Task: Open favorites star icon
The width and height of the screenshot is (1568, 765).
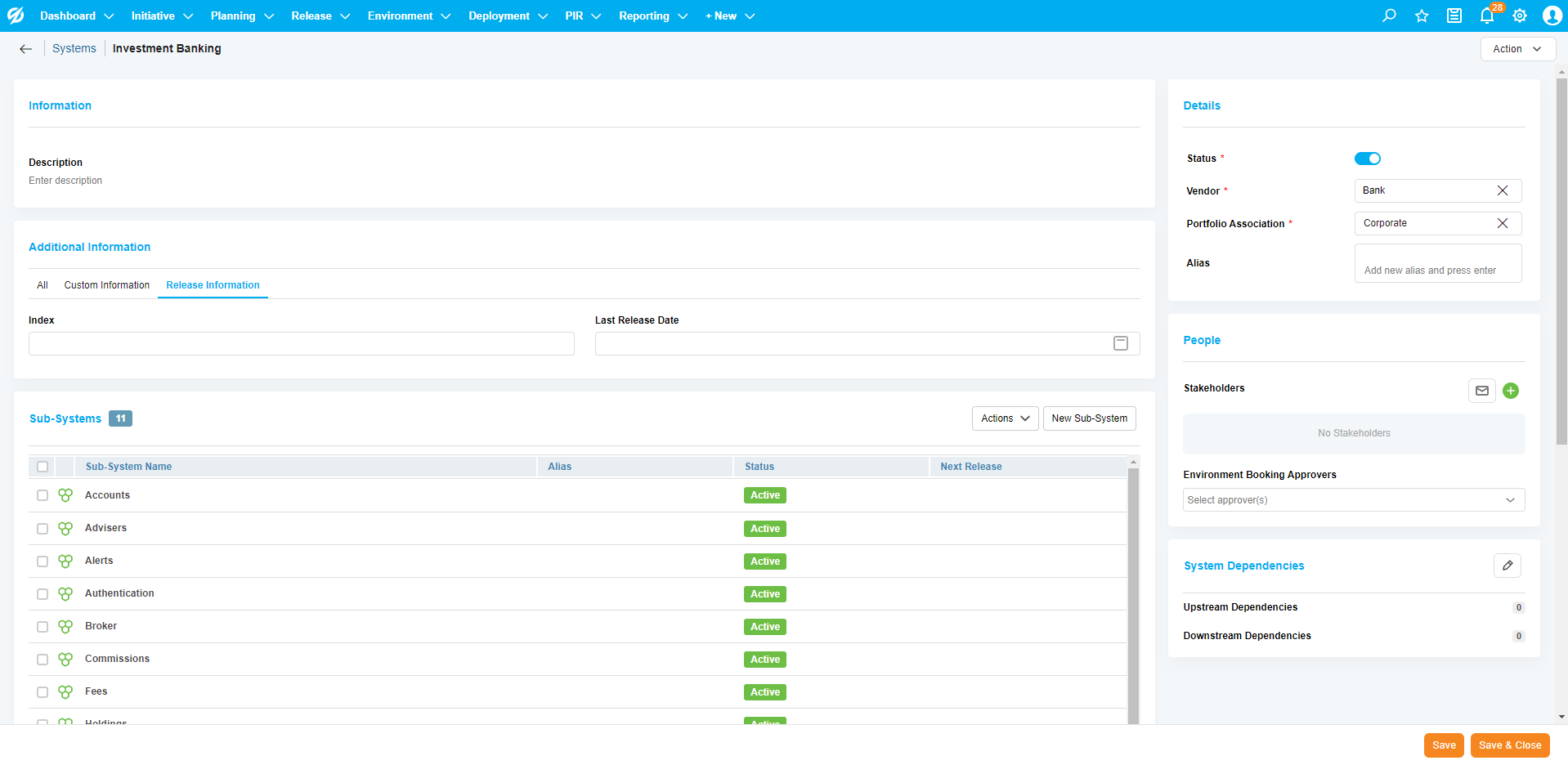Action: (1422, 16)
